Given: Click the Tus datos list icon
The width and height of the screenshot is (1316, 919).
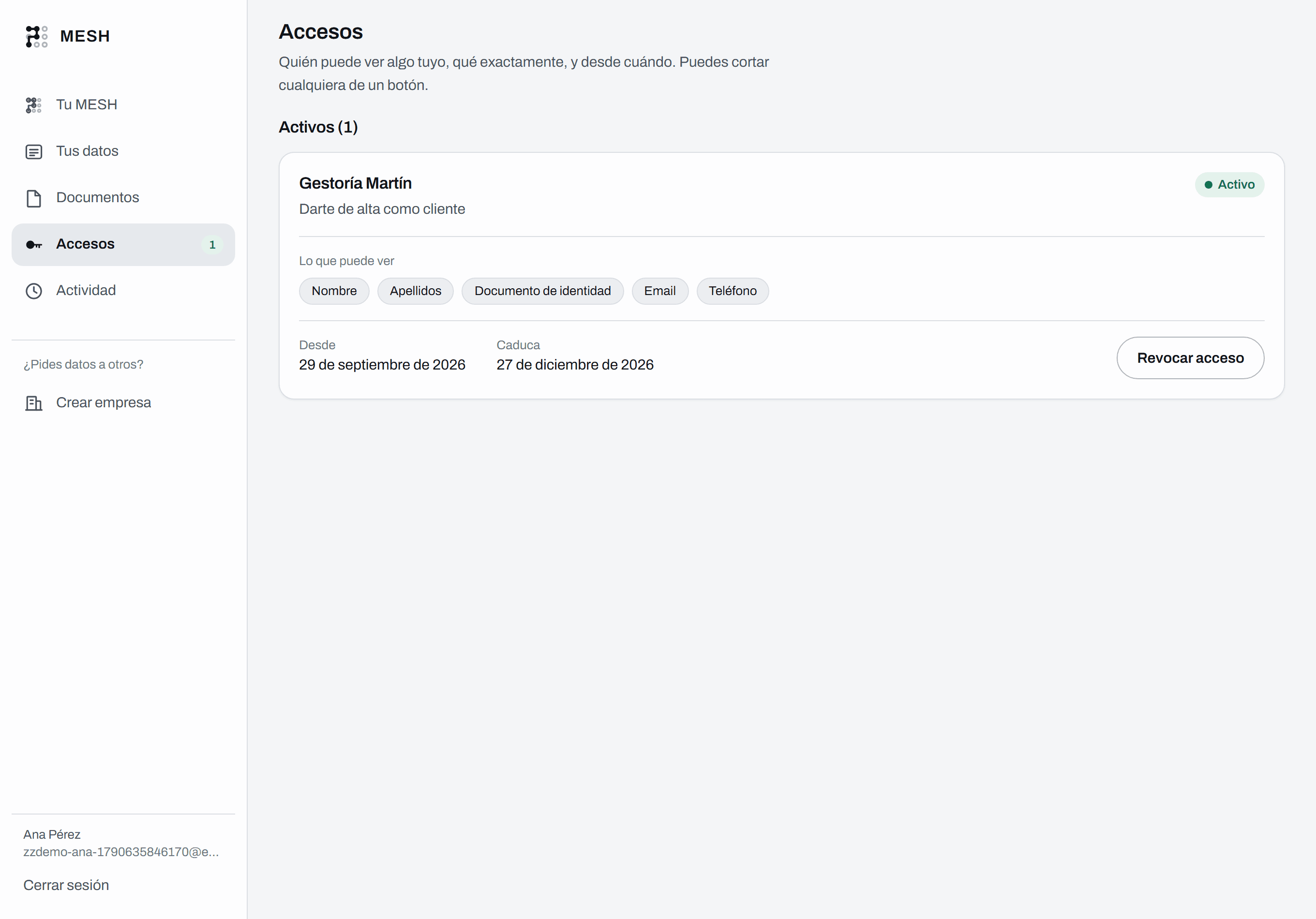Looking at the screenshot, I should tap(34, 152).
